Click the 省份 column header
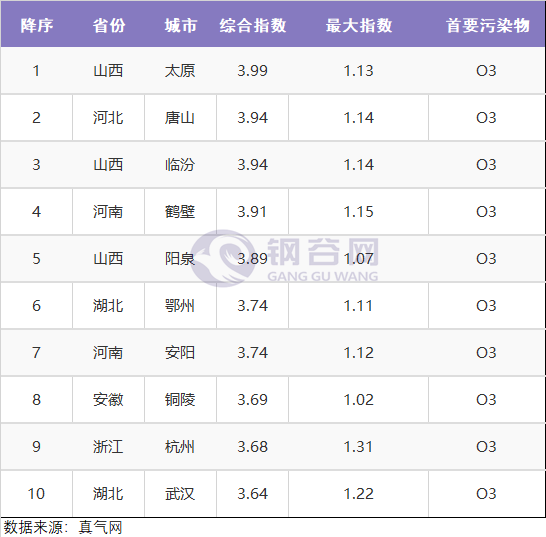The height and width of the screenshot is (537, 546). point(109,25)
